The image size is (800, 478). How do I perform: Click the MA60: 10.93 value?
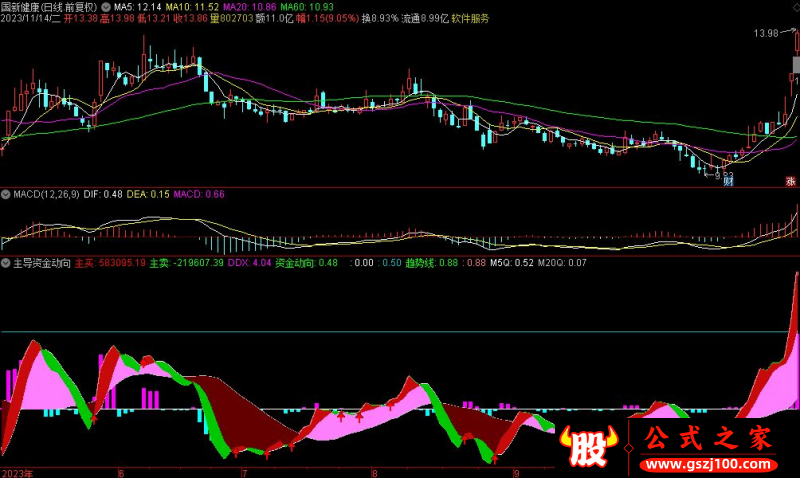pos(307,7)
